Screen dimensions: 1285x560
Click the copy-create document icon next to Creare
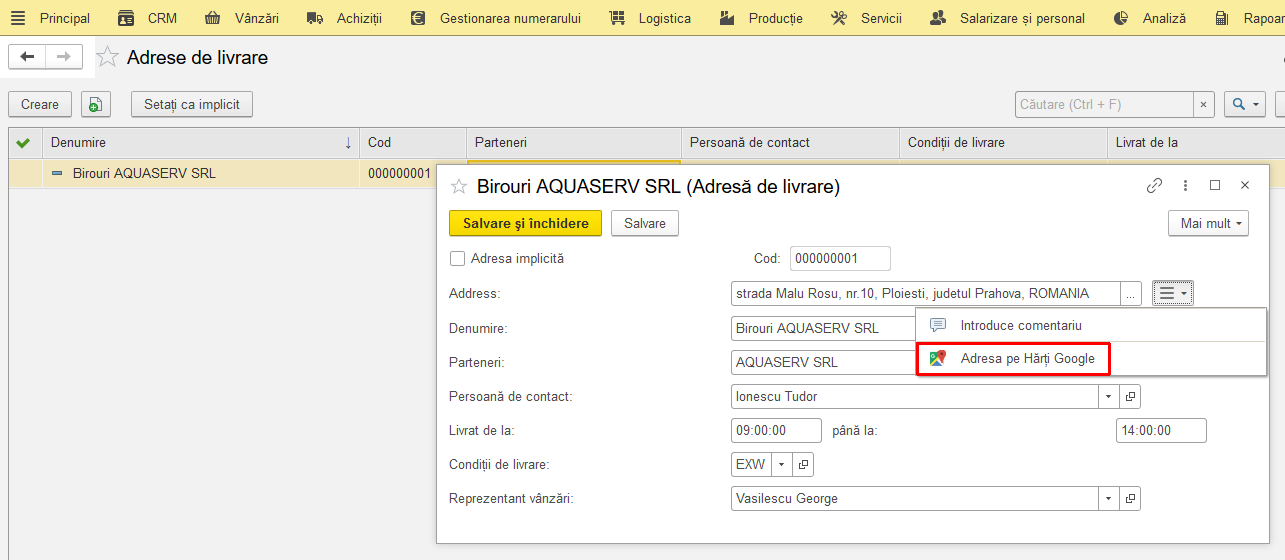tap(95, 104)
